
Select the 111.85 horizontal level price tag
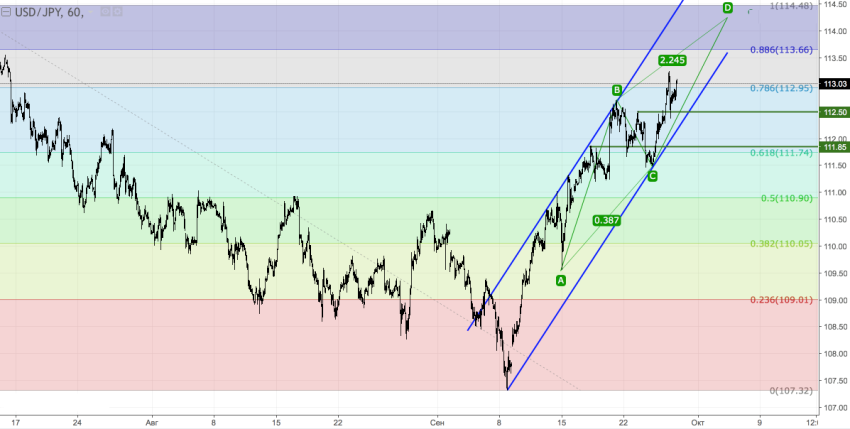click(x=832, y=147)
